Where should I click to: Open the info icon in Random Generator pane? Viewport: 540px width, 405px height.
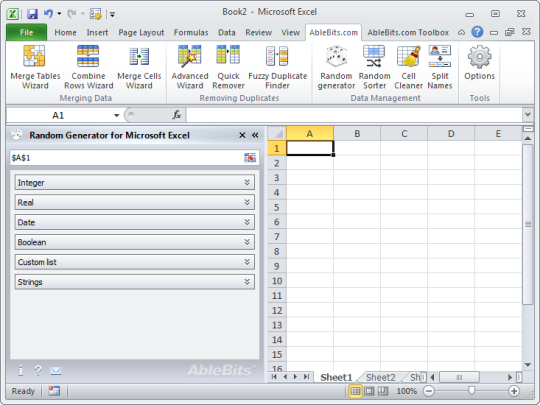pos(20,371)
